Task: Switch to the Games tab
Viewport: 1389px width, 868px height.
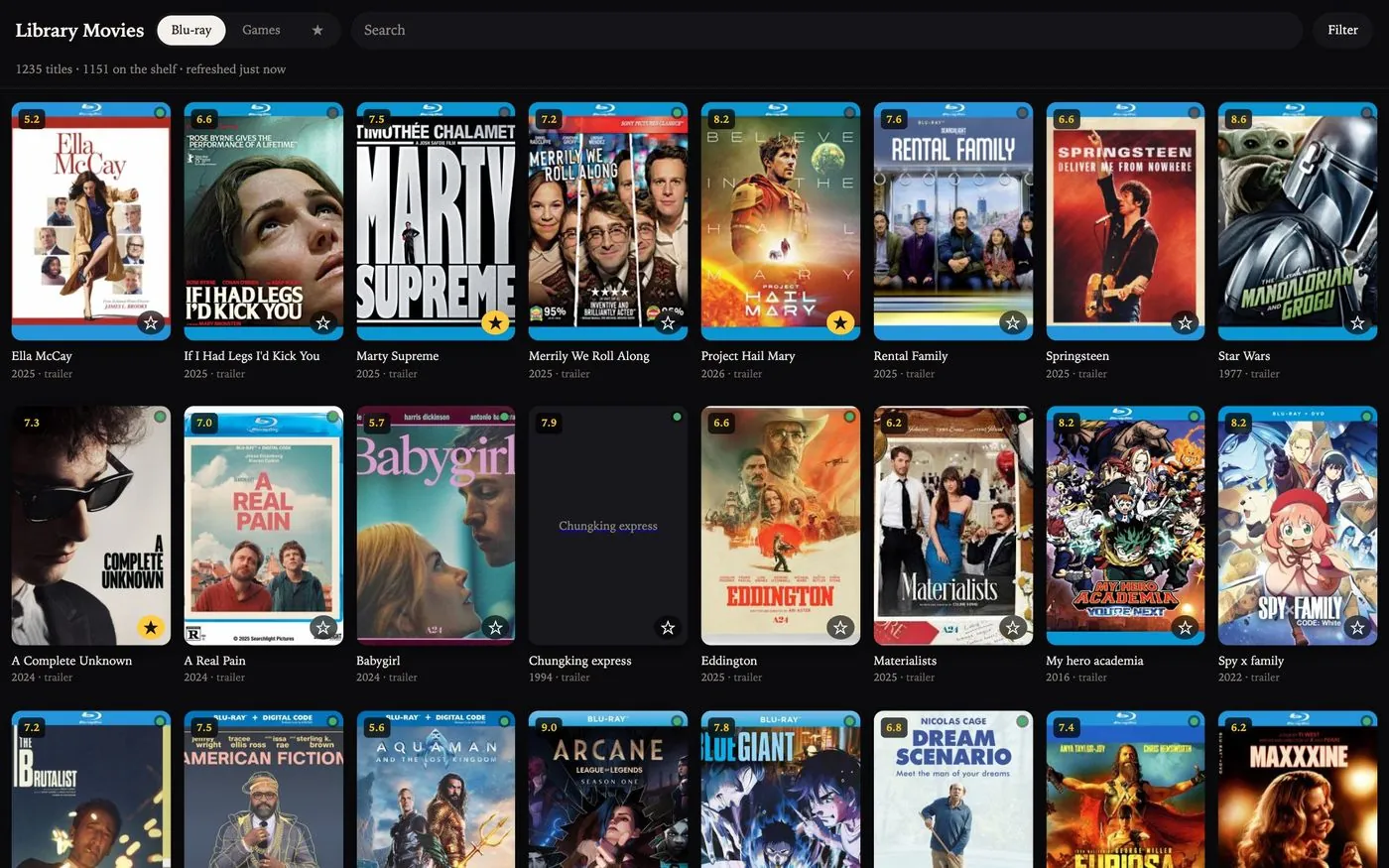Action: pyautogui.click(x=261, y=30)
